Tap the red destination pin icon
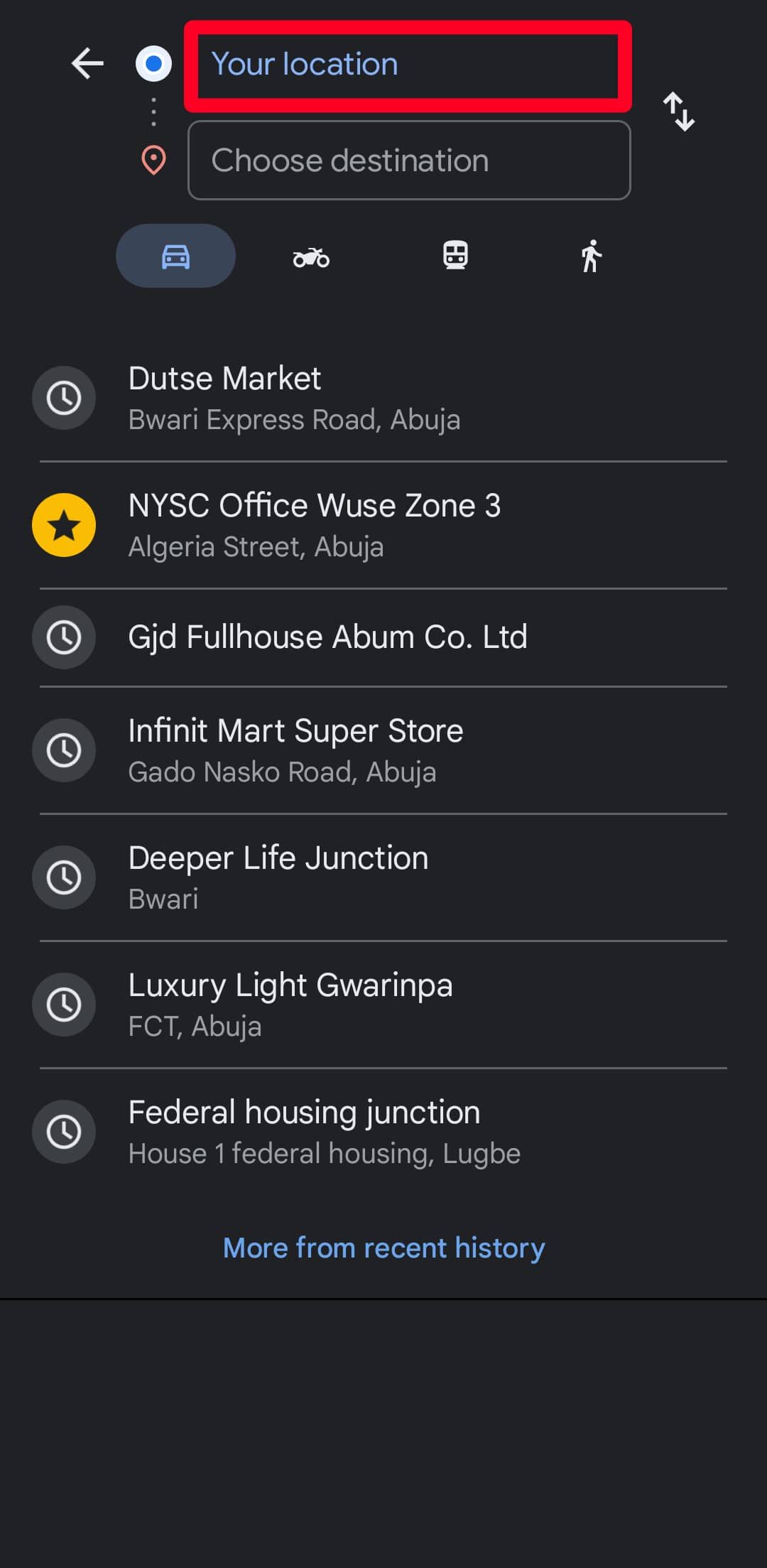The image size is (767, 1568). tap(153, 161)
